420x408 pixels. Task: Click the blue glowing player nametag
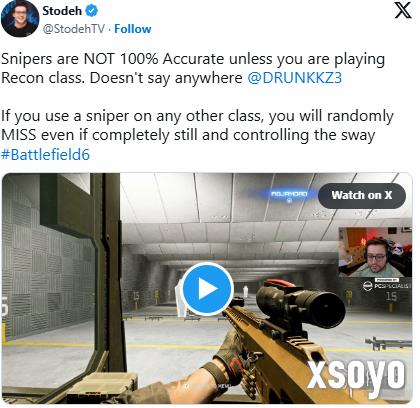(289, 194)
